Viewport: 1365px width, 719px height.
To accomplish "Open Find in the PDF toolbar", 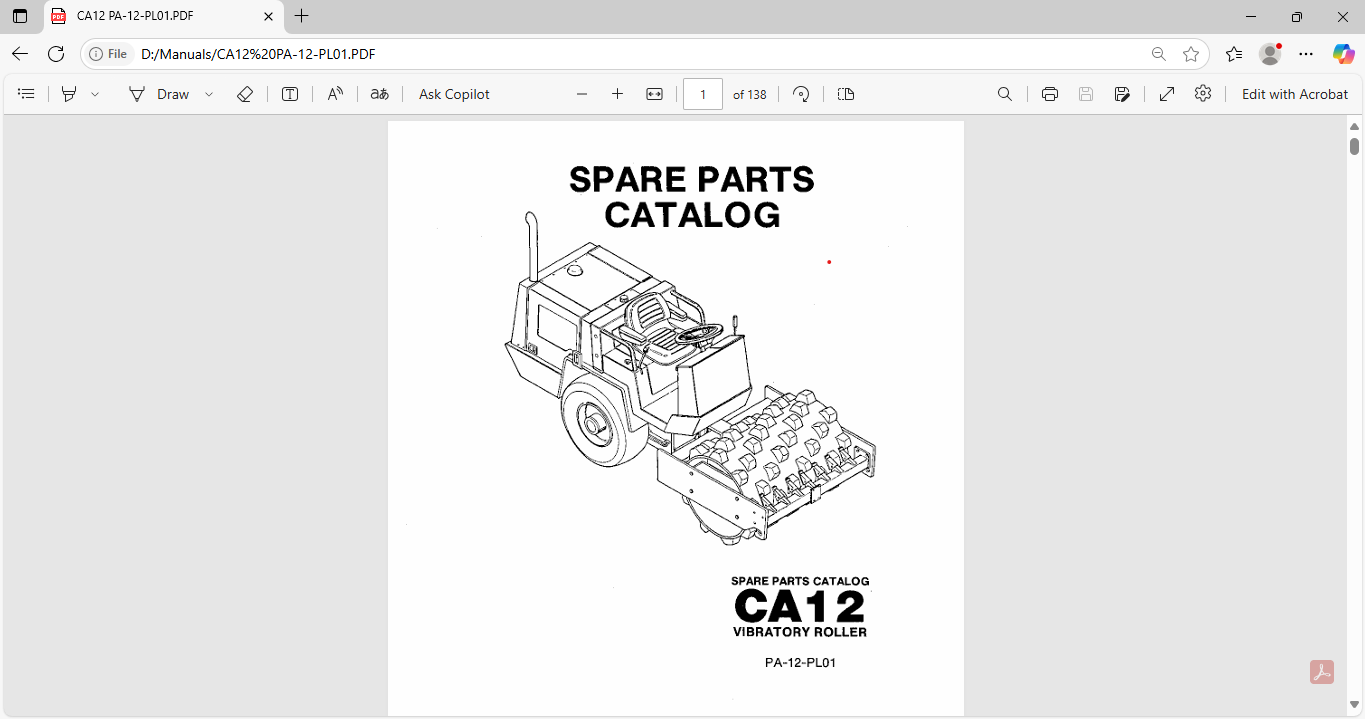I will [1005, 94].
